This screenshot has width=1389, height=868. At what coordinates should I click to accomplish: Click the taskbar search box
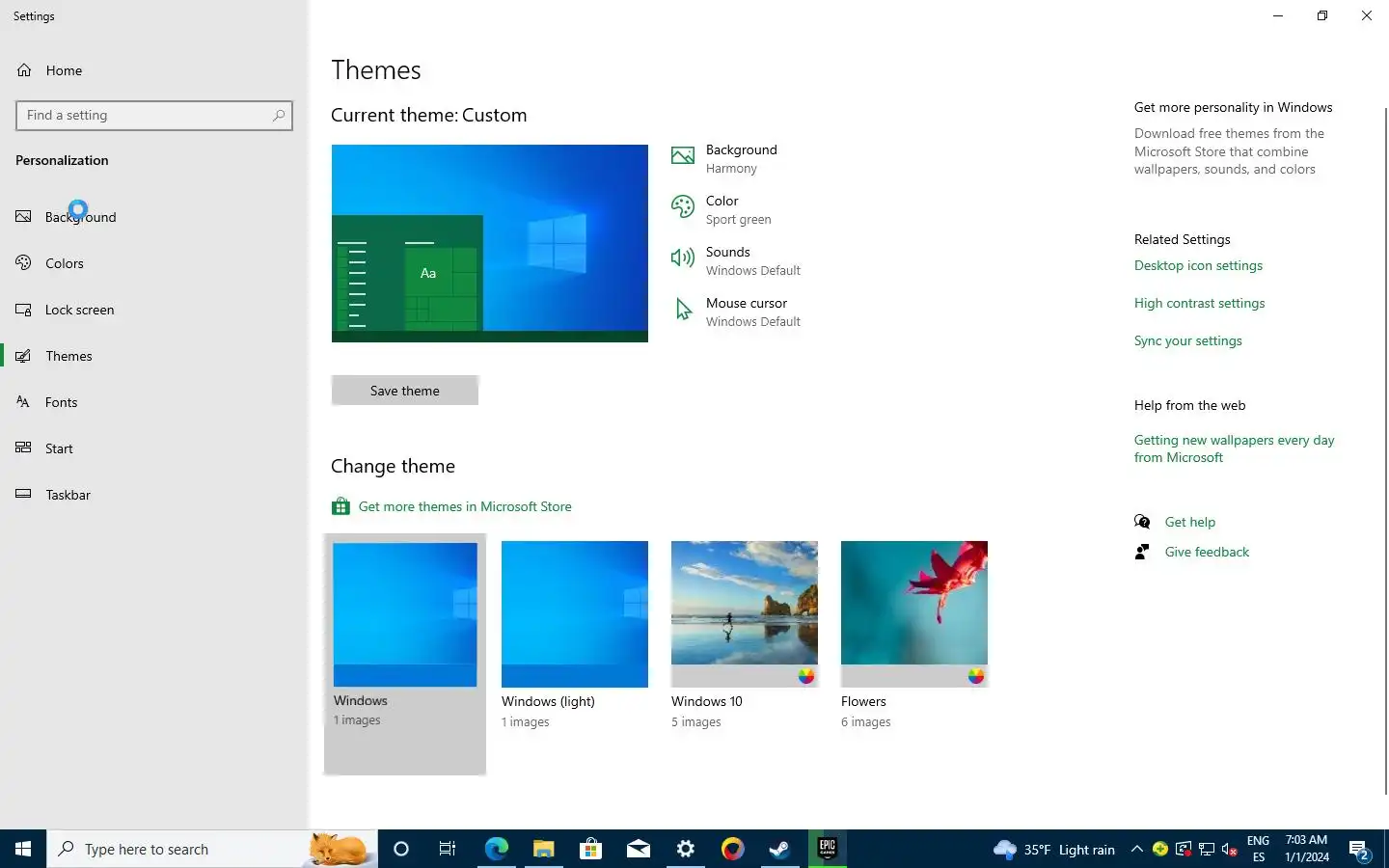pyautogui.click(x=212, y=849)
